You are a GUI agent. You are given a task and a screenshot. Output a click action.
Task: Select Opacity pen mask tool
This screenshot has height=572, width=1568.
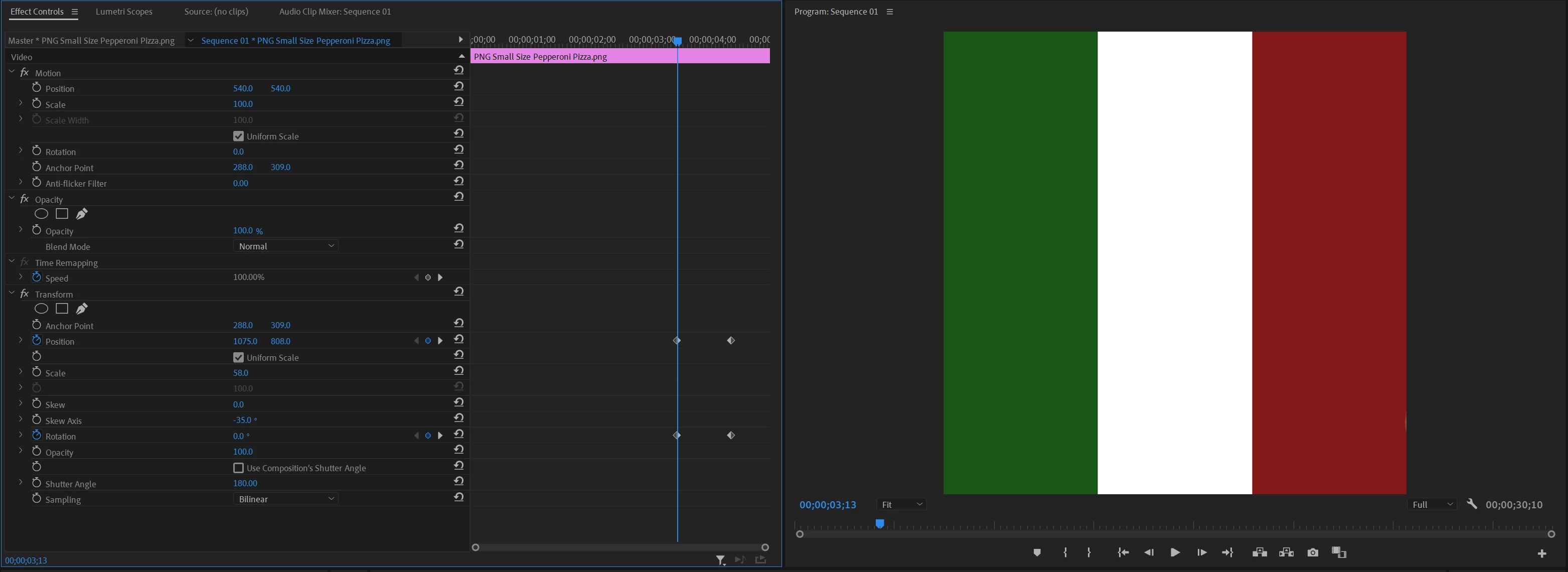click(x=82, y=214)
